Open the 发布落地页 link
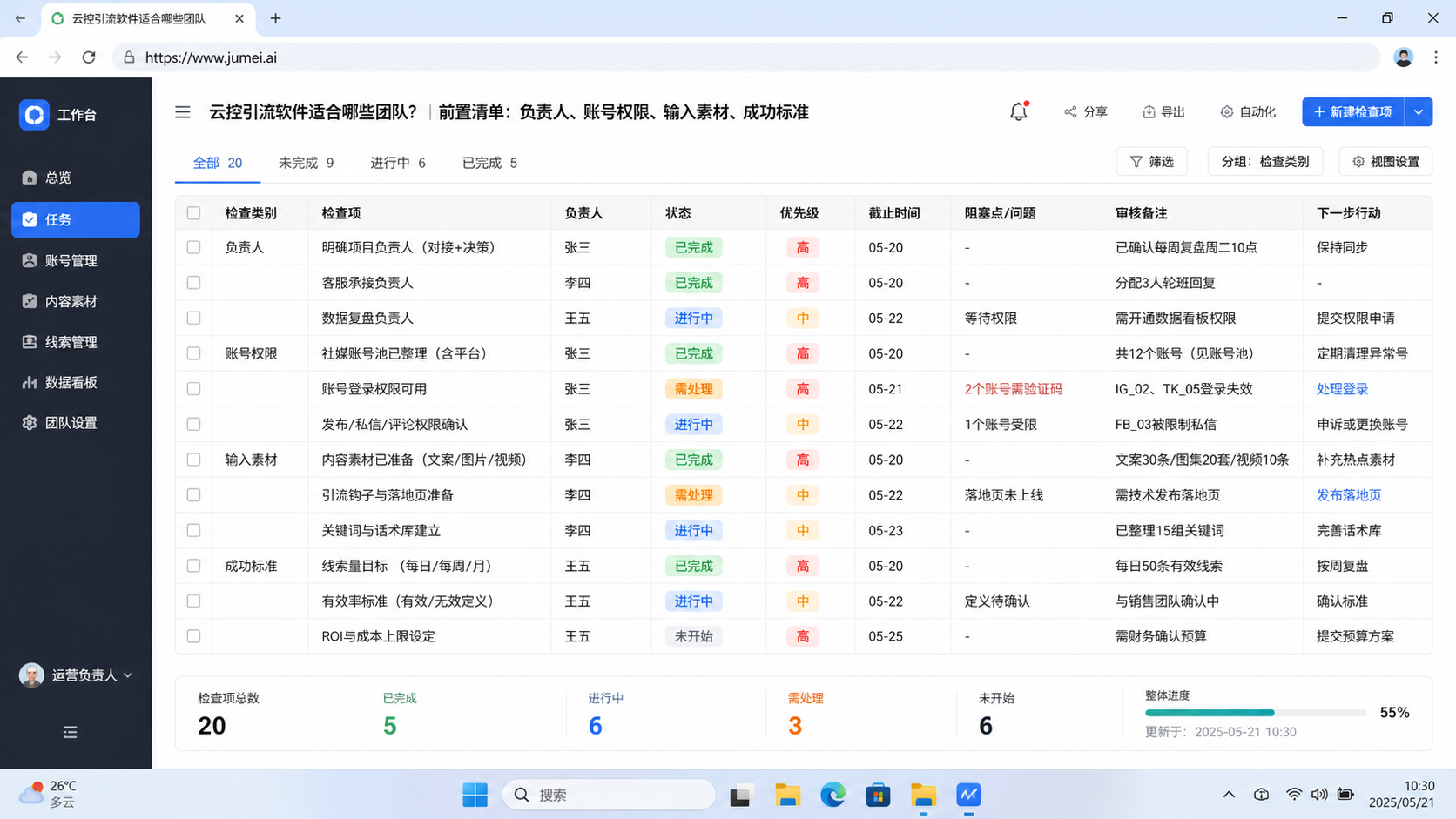Viewport: 1456px width, 819px height. 1348,495
